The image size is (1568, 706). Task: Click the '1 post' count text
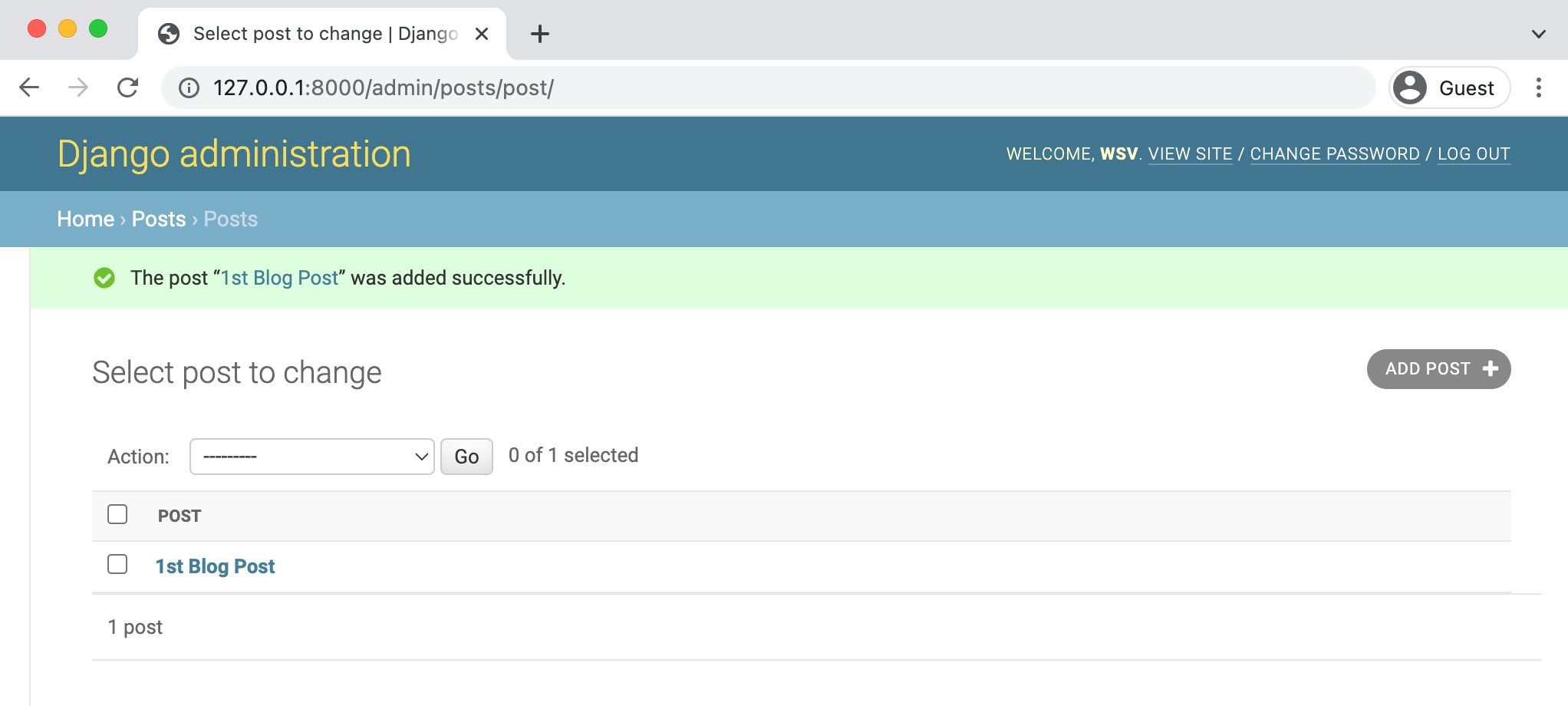pos(135,627)
